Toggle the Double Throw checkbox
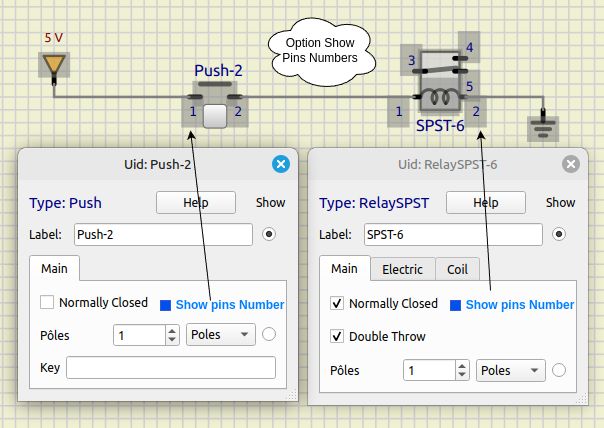604x428 pixels. [337, 336]
